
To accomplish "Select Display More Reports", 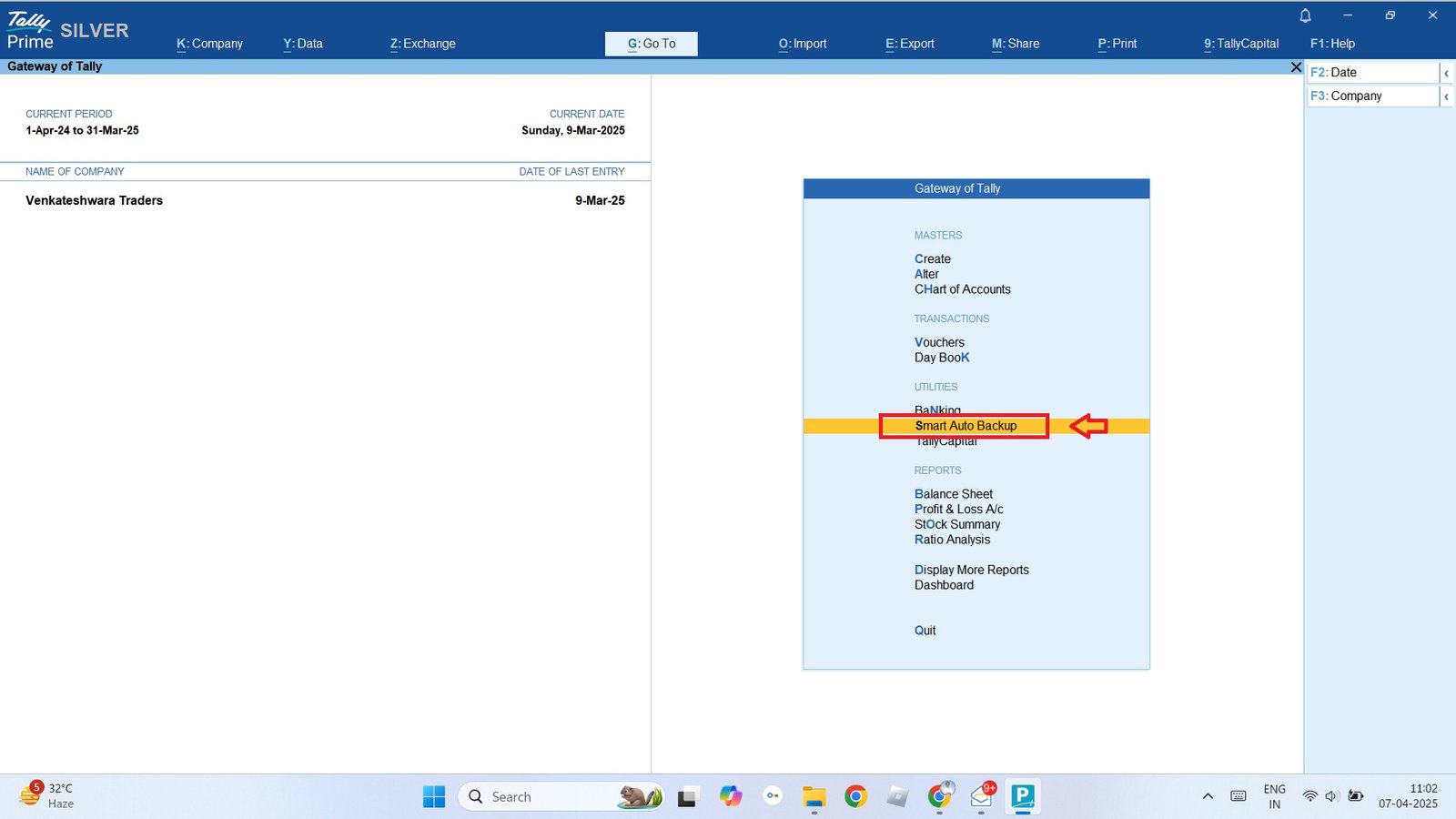I will pos(972,571).
